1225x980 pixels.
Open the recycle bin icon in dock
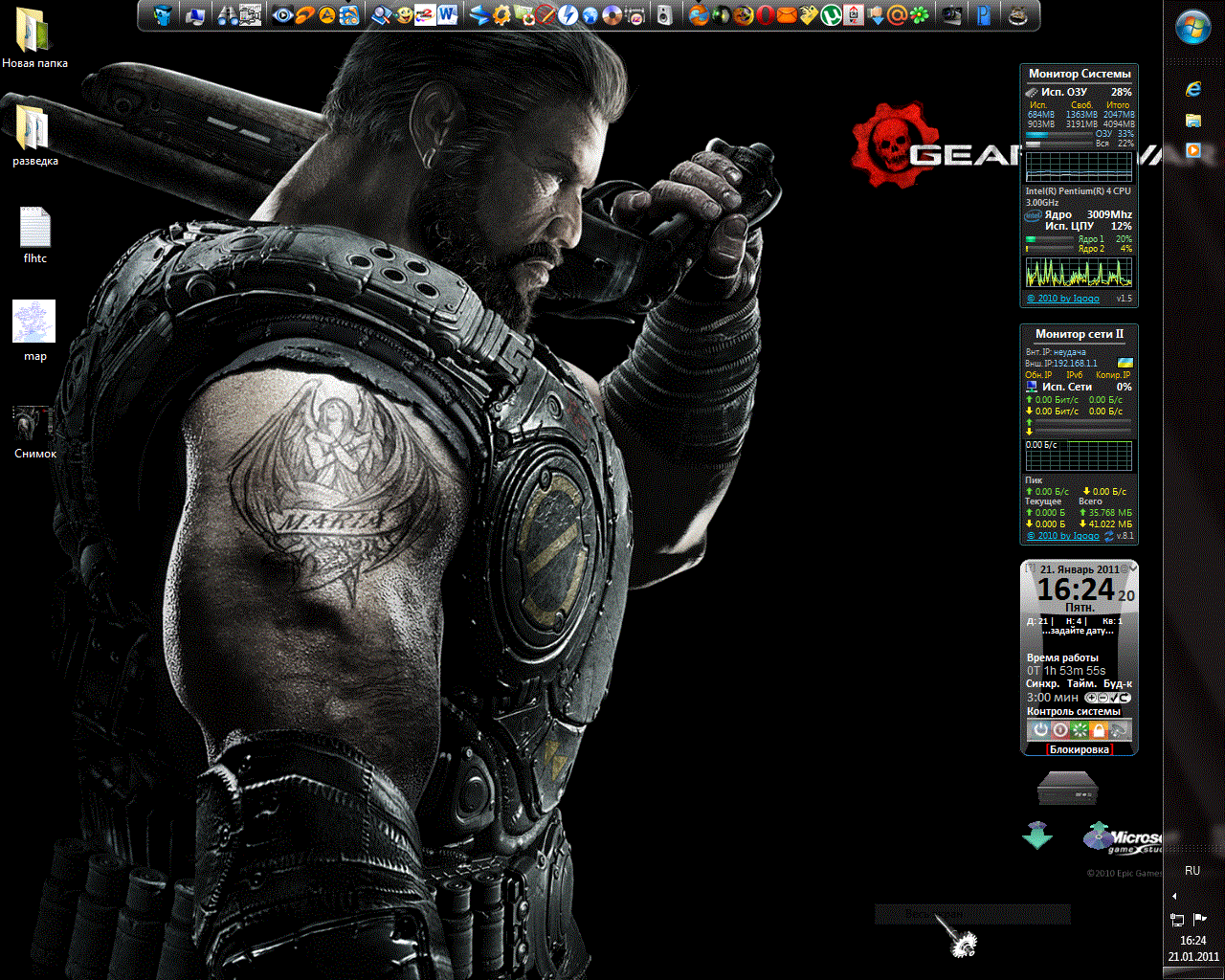tap(164, 15)
